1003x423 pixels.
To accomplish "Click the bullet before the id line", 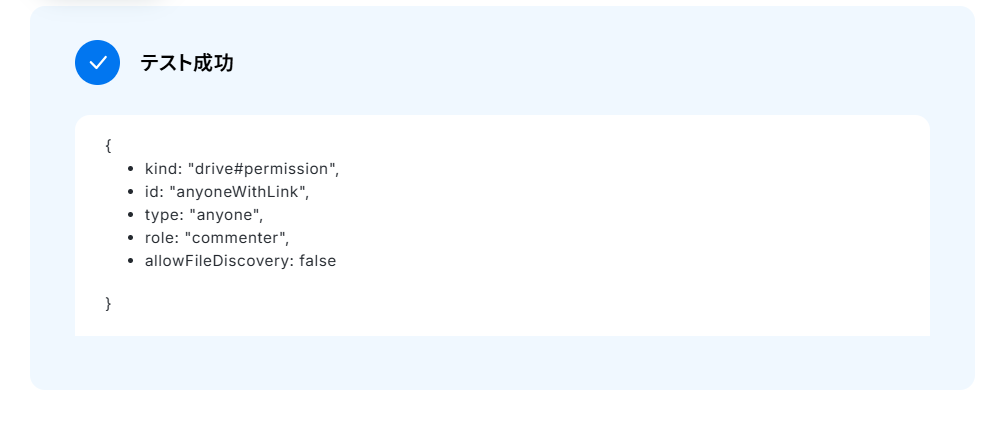I will [x=132, y=193].
